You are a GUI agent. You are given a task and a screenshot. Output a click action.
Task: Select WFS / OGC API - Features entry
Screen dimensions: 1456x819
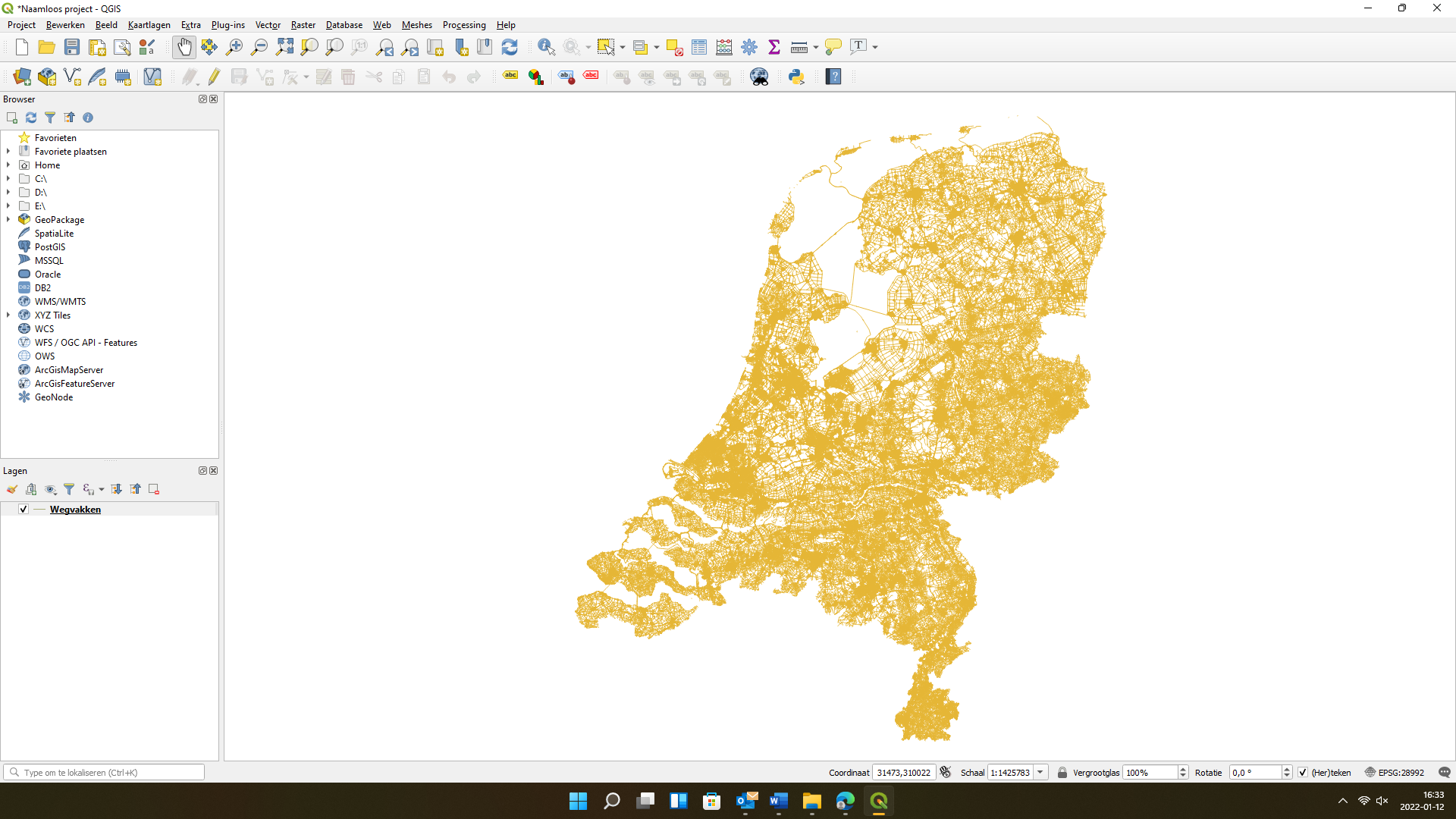[86, 343]
